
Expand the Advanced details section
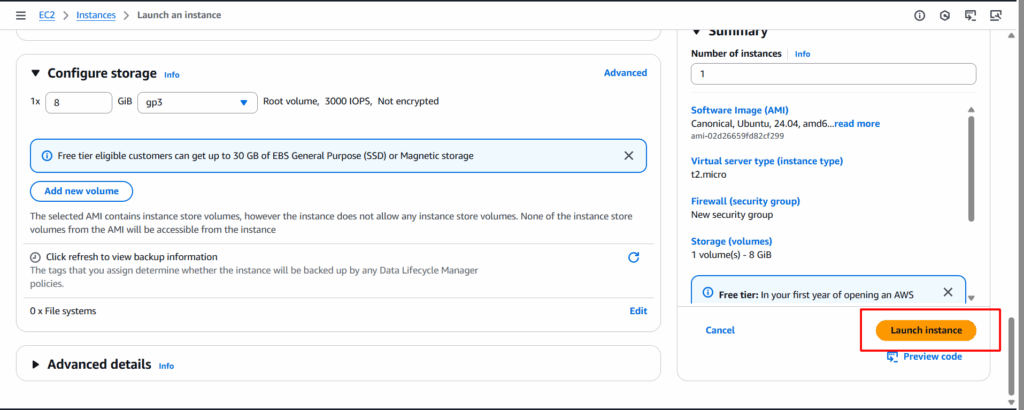point(36,365)
